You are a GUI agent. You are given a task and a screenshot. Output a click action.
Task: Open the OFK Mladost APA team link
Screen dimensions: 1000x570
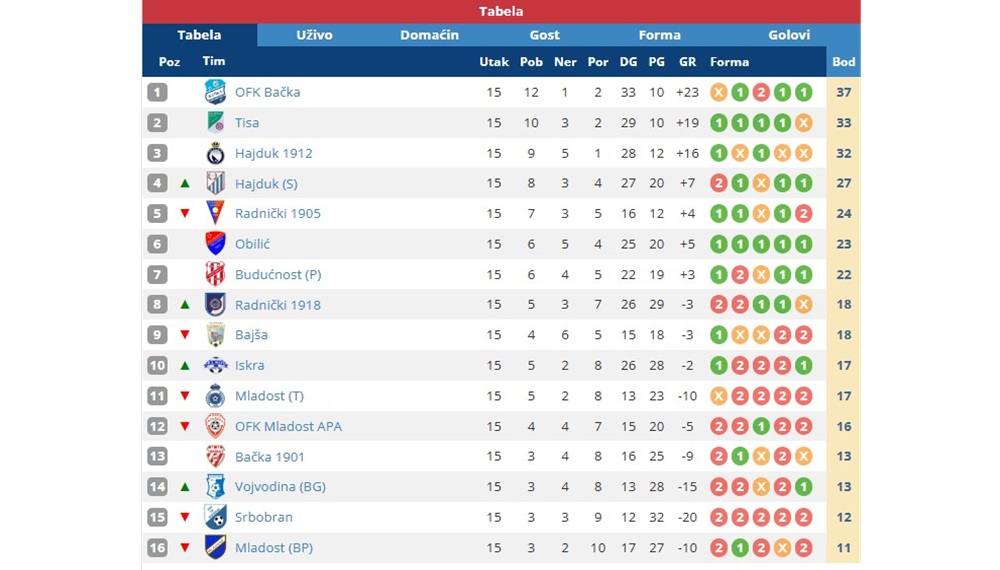click(288, 426)
